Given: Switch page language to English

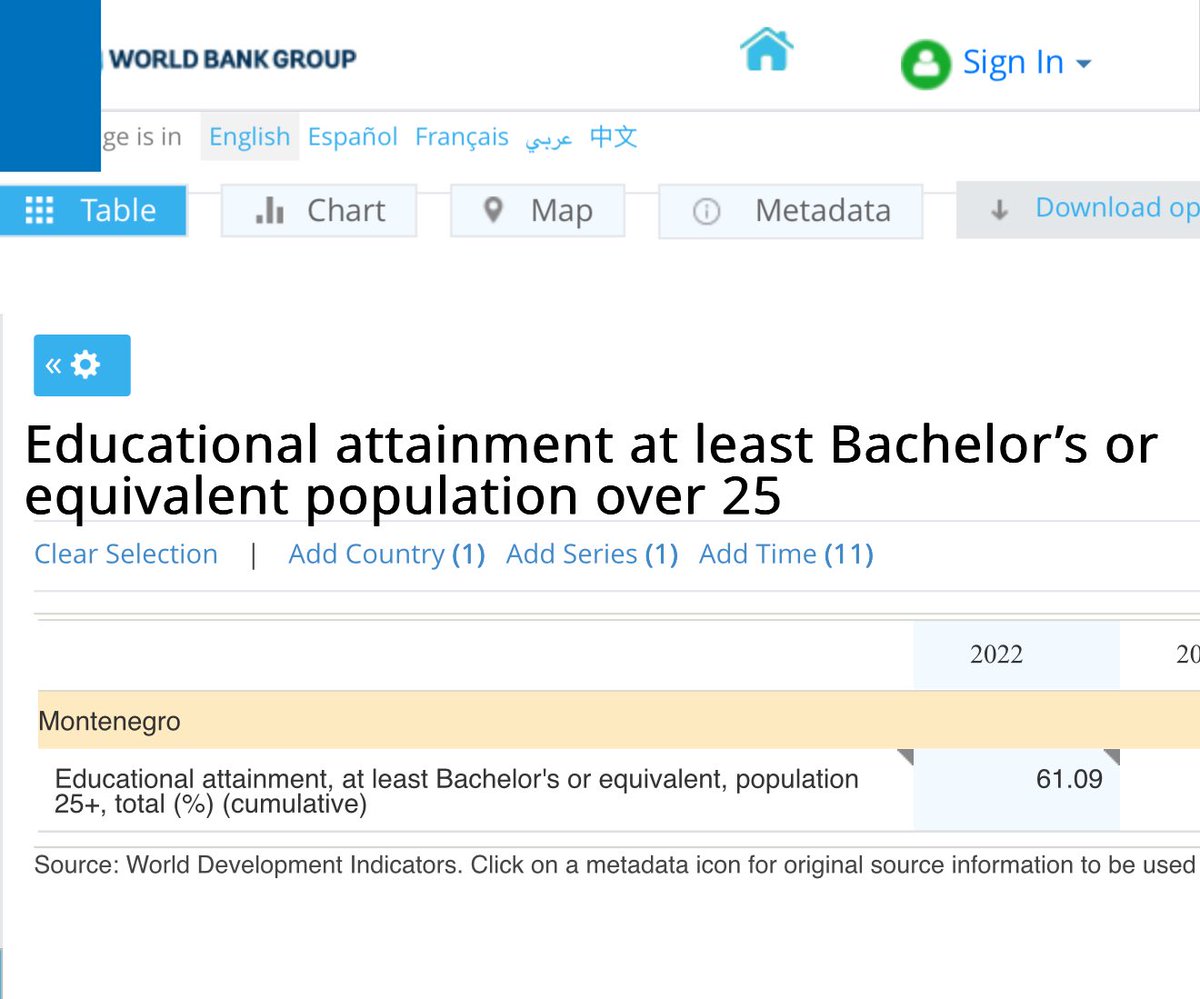Looking at the screenshot, I should point(250,137).
